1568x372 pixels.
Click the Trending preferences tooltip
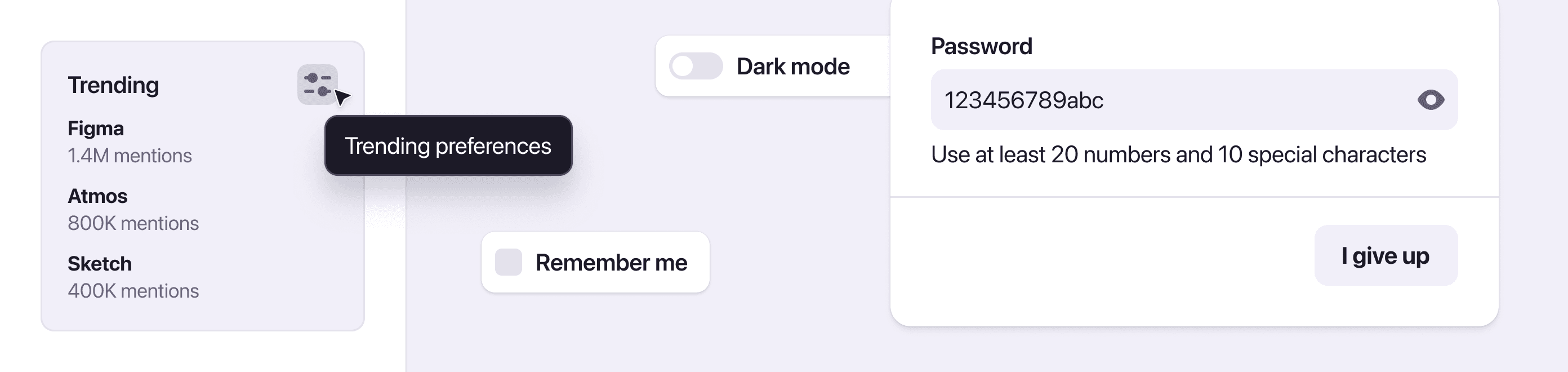(449, 146)
